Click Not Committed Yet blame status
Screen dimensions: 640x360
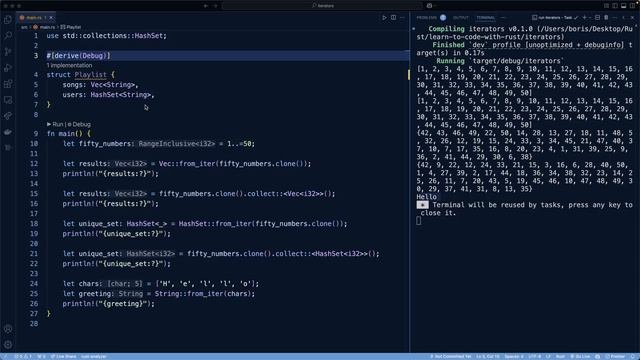450,356
